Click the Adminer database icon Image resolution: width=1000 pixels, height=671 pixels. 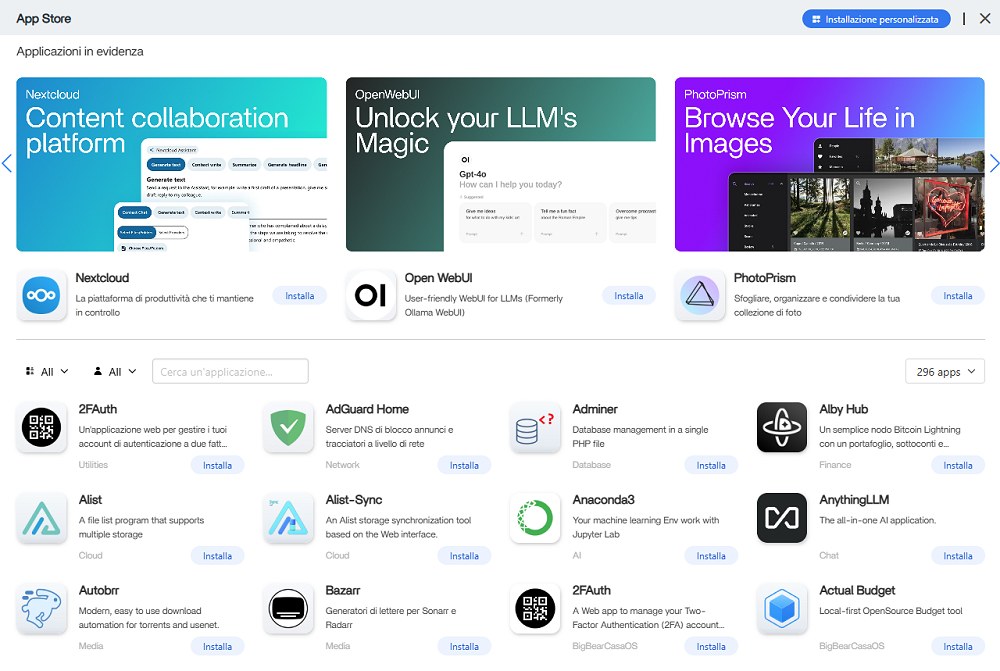(535, 427)
